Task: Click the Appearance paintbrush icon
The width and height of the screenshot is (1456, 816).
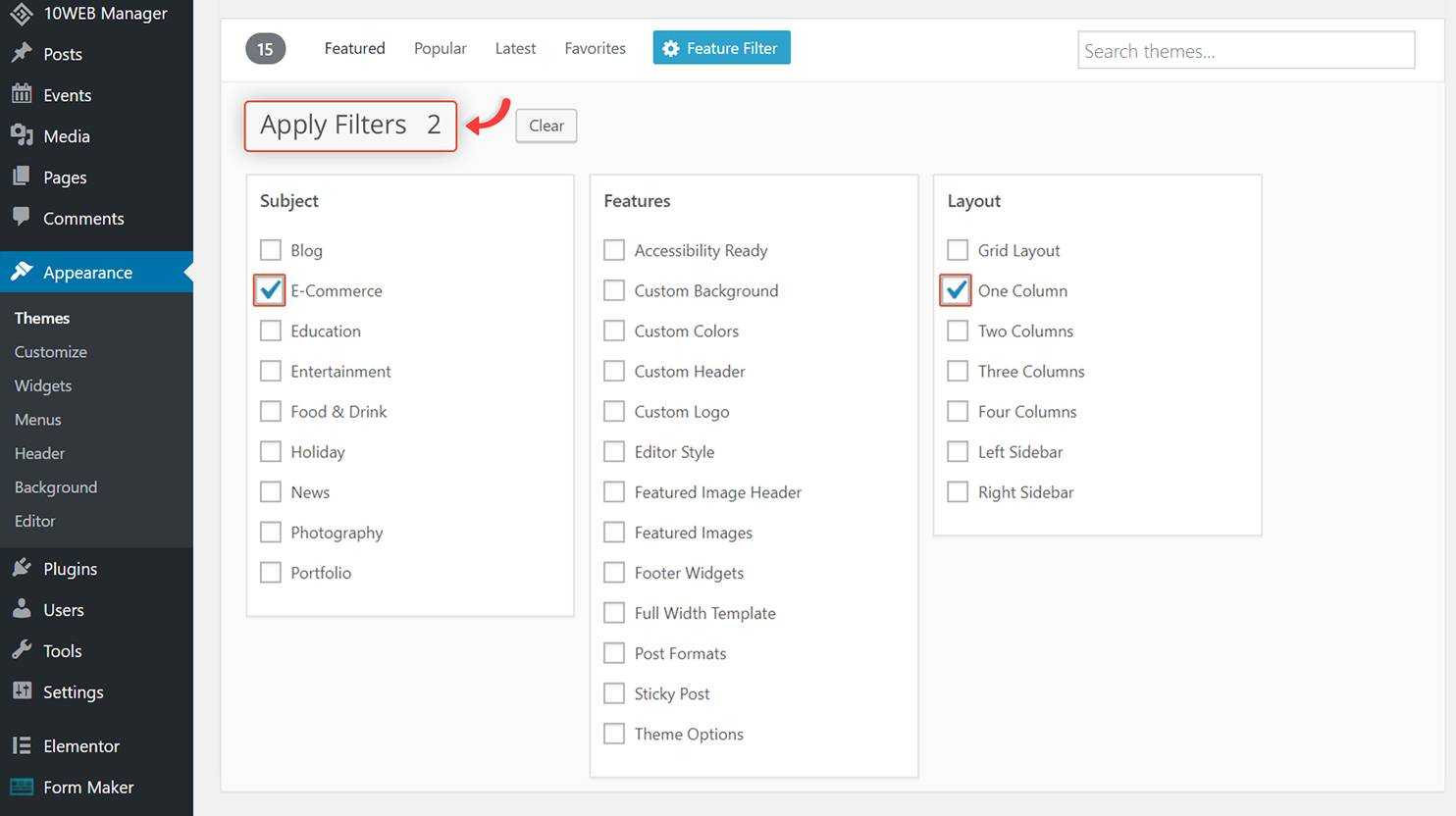Action: coord(22,272)
